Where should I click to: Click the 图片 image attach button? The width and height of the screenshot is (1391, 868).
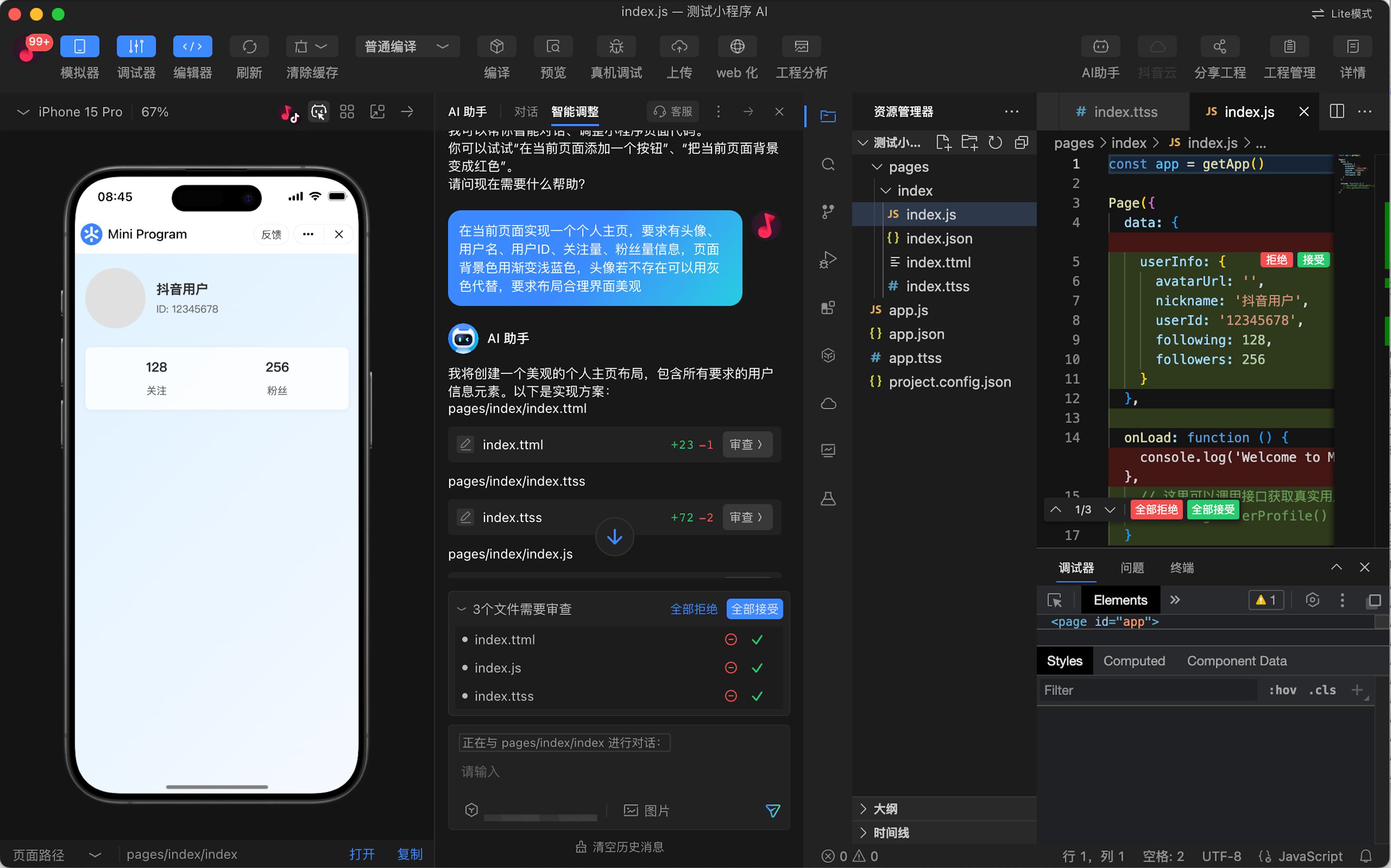(x=647, y=810)
